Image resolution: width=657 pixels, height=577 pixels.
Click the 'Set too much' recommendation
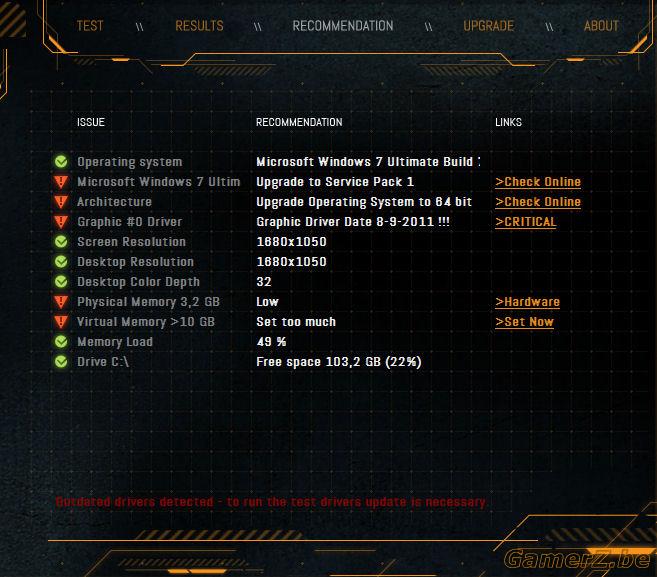(296, 322)
